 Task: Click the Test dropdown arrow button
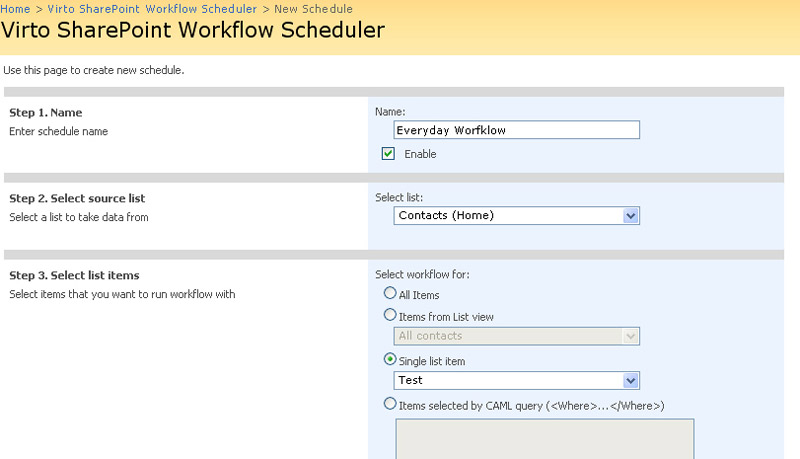coord(631,380)
